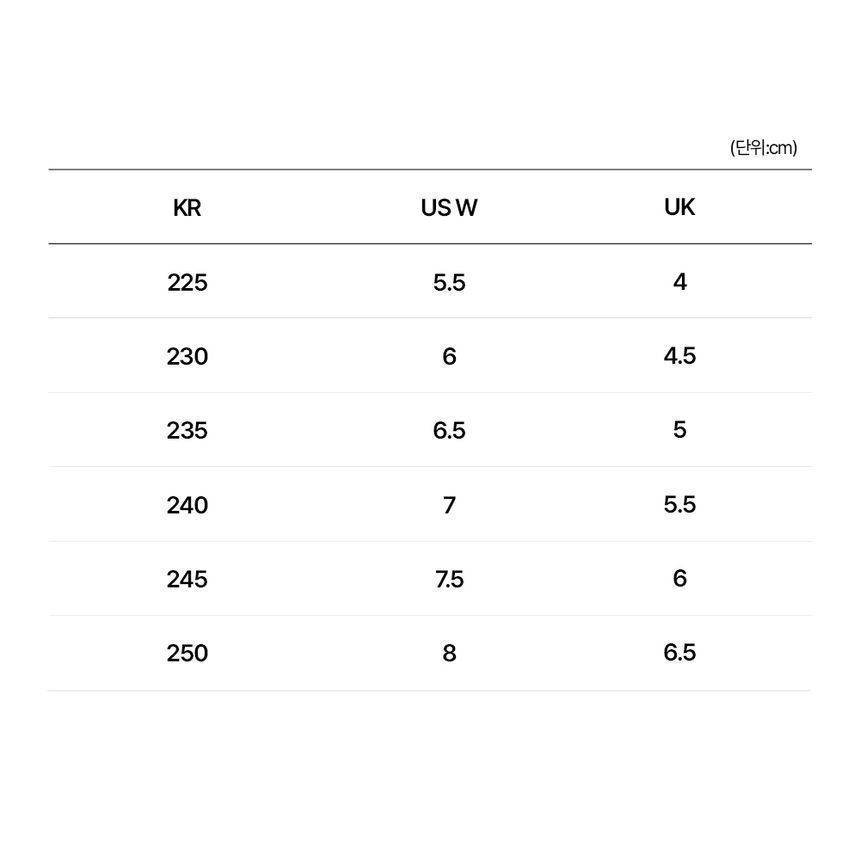The width and height of the screenshot is (860, 860).
Task: Click the UK value 4 cell
Action: (x=680, y=282)
